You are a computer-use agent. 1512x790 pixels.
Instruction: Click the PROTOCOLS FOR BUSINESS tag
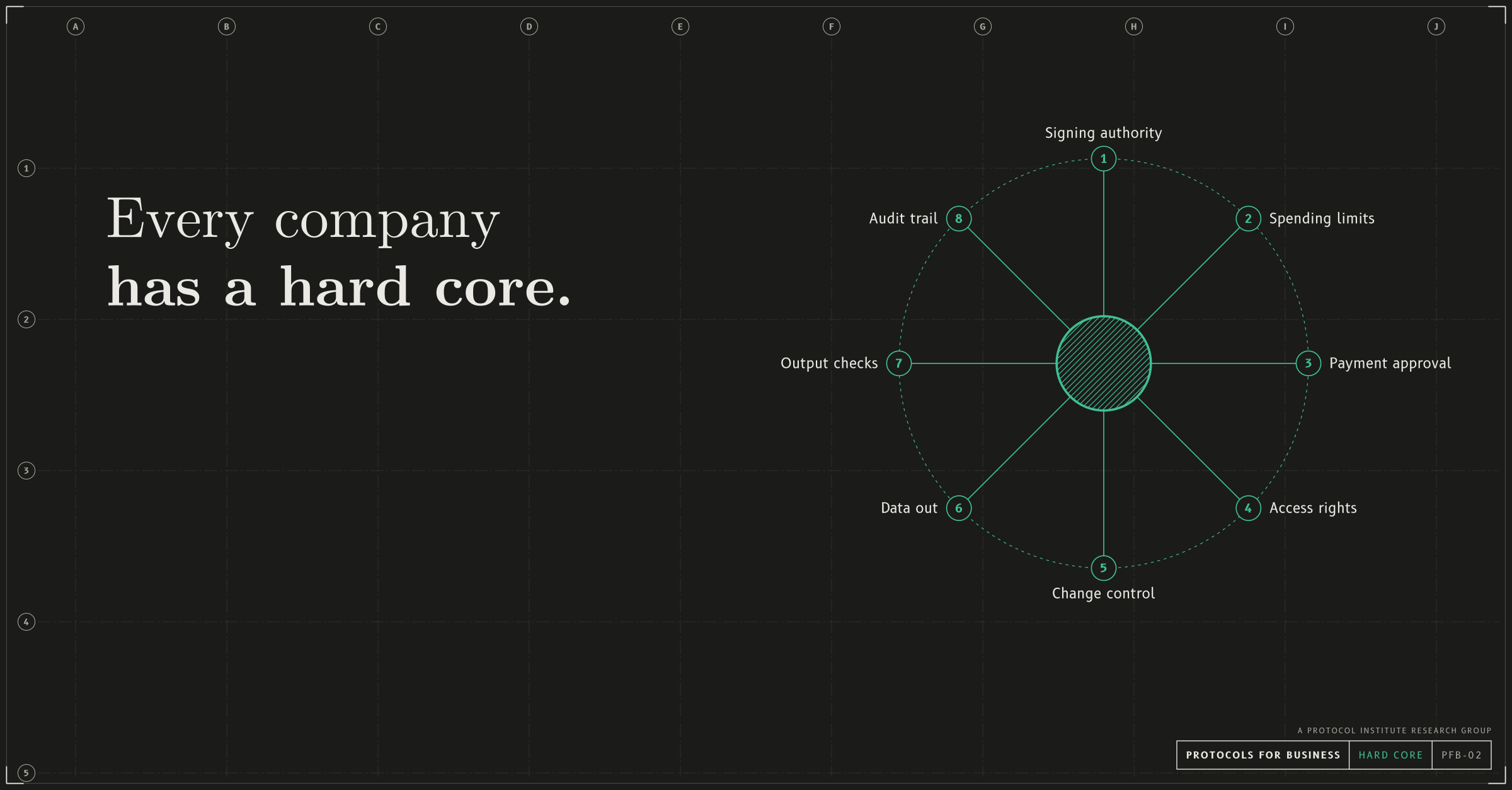pyautogui.click(x=1263, y=755)
